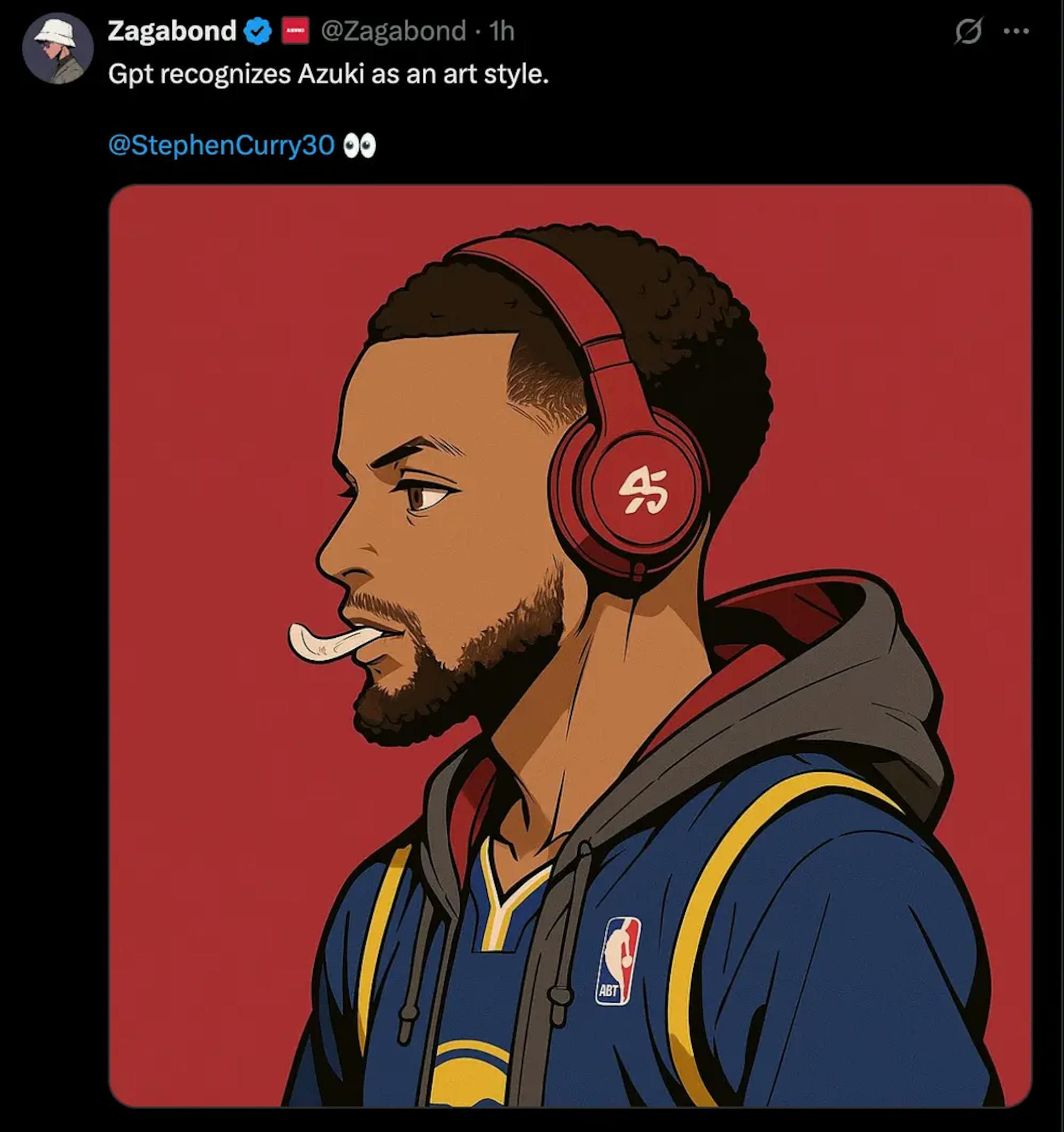The image size is (1064, 1132).
Task: Click the red Azuki affiliate badge
Action: click(x=296, y=31)
